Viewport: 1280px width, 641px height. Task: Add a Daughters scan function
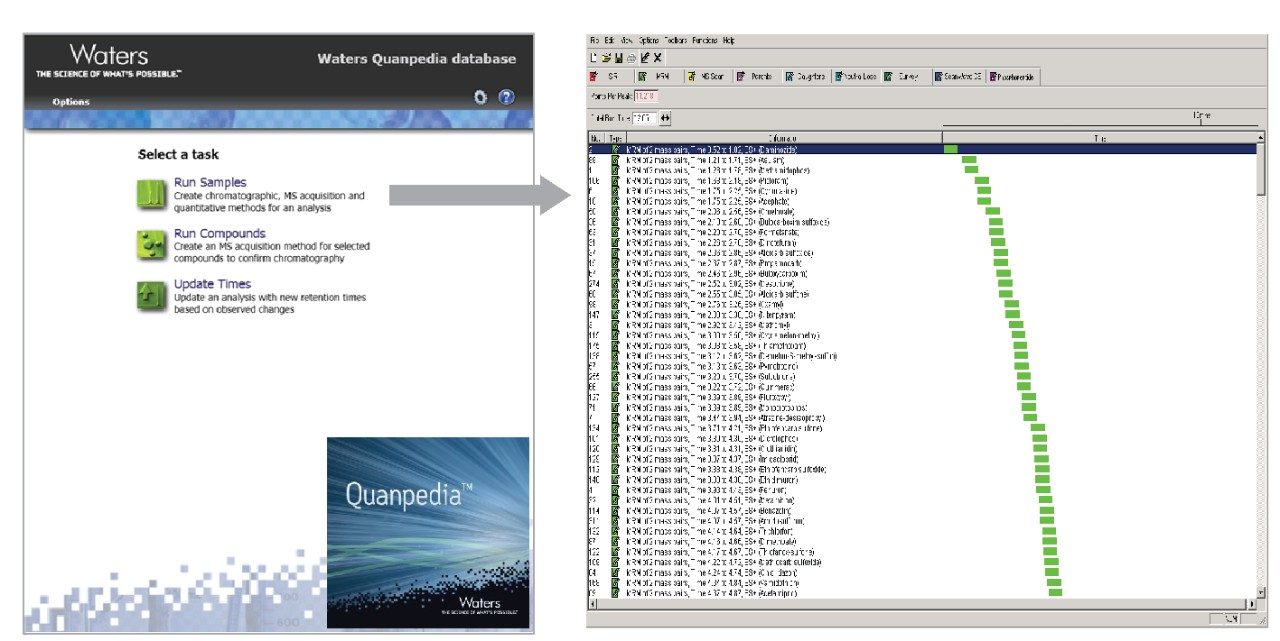(806, 76)
